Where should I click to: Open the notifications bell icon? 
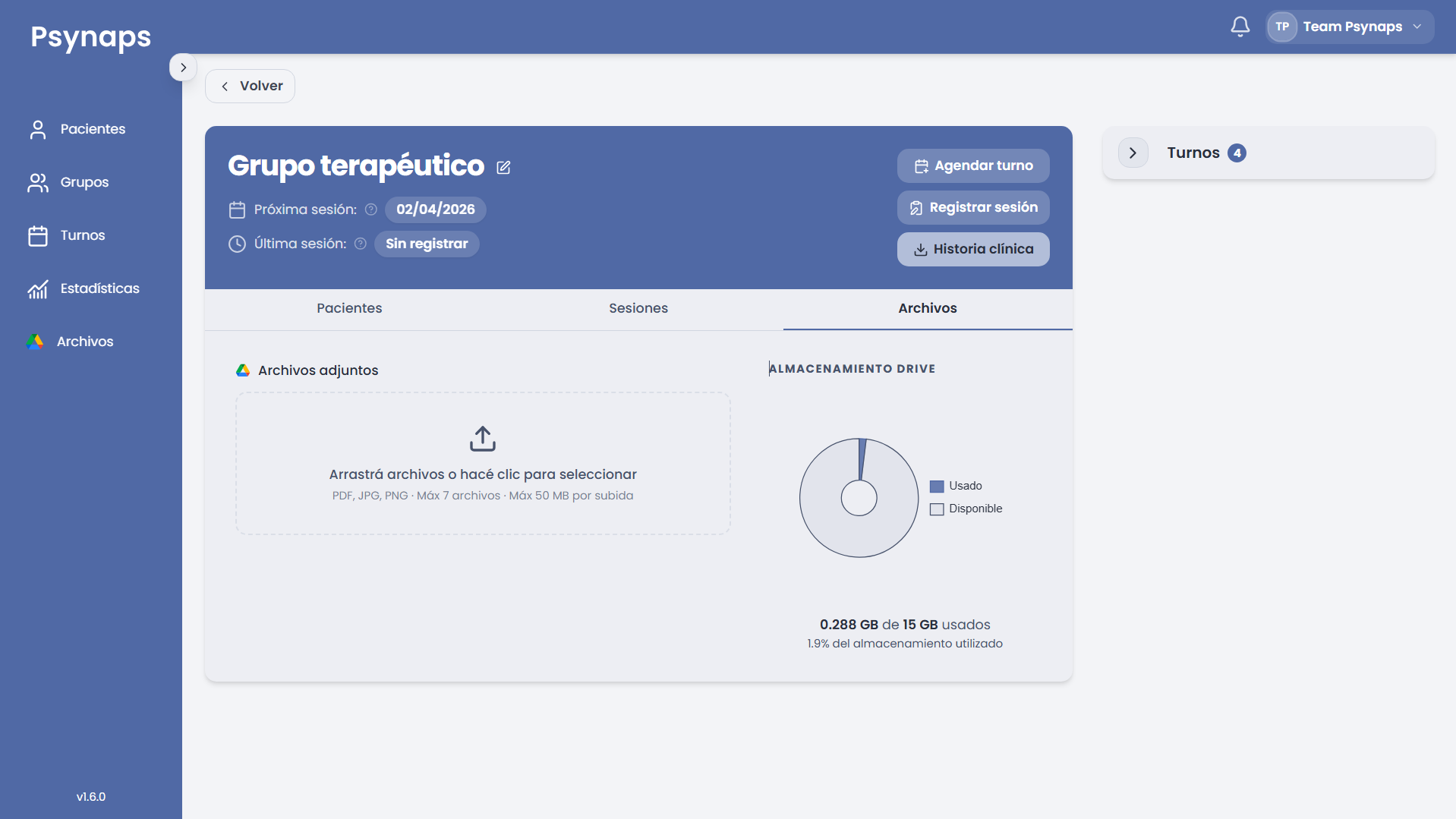pos(1240,27)
